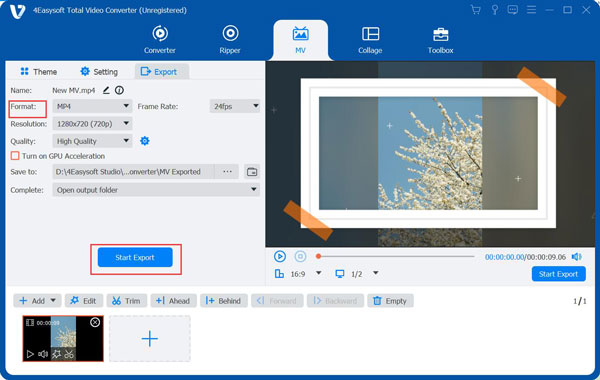Open the Converter module icon
The height and width of the screenshot is (380, 600).
tap(160, 34)
